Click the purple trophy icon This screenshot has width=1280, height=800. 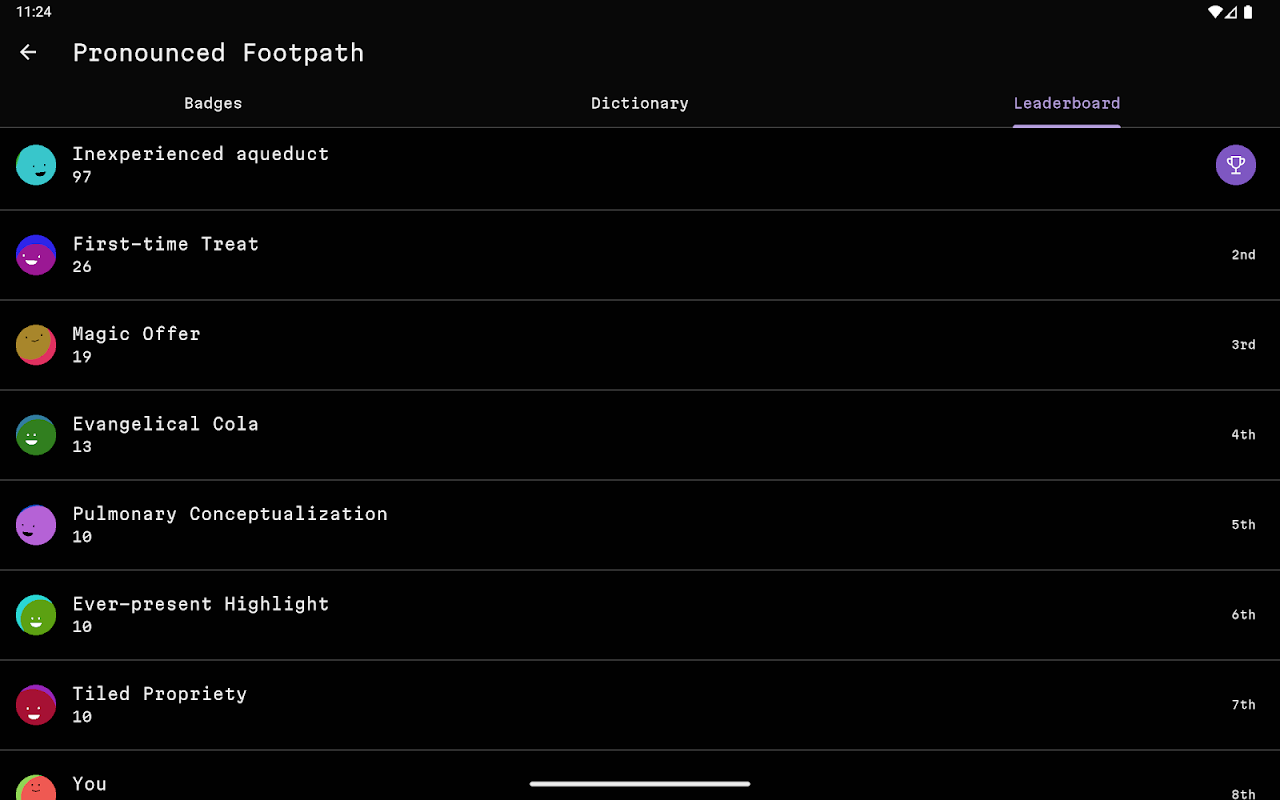1236,165
